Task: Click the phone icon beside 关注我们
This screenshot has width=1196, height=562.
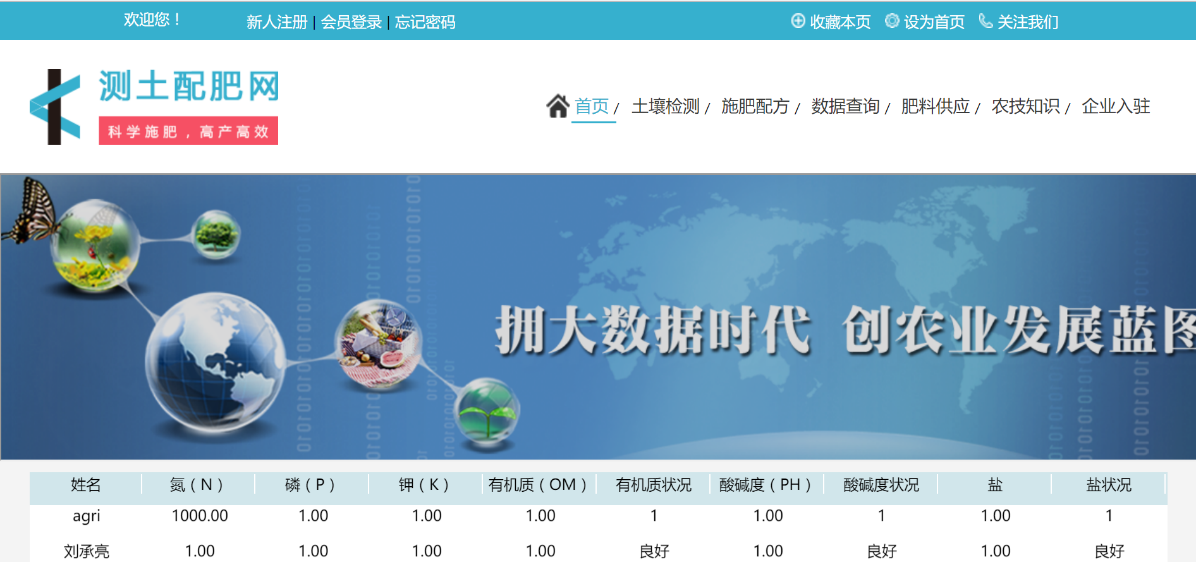Action: click(985, 21)
